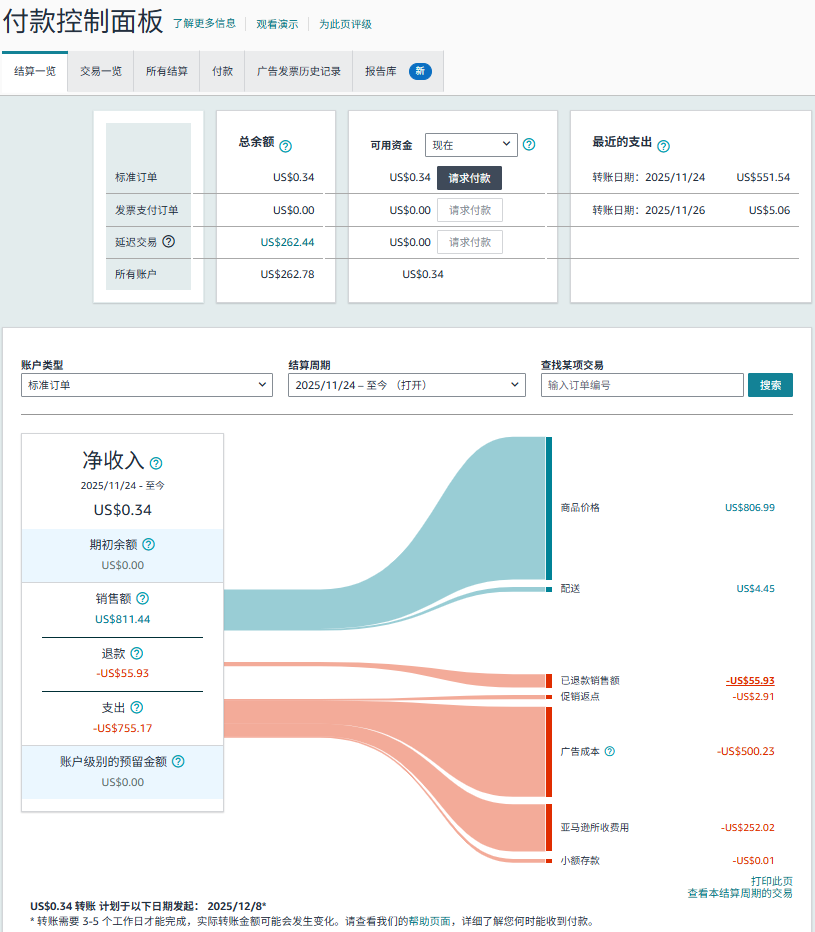
Task: Click help icon next to 最近的支出
Action: [663, 146]
